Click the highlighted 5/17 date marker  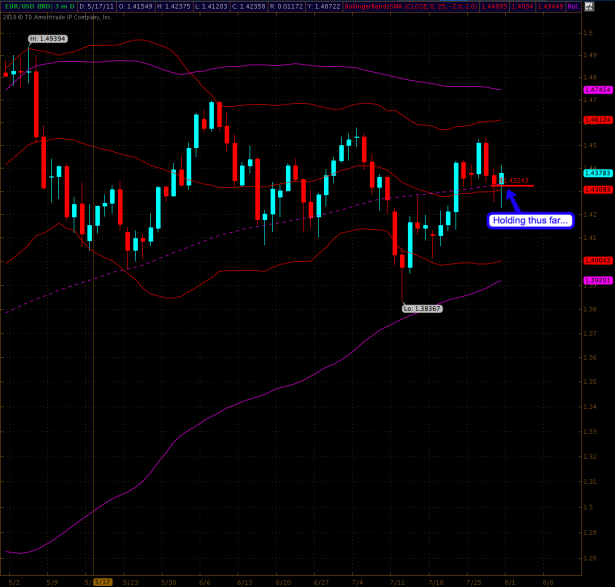point(104,580)
